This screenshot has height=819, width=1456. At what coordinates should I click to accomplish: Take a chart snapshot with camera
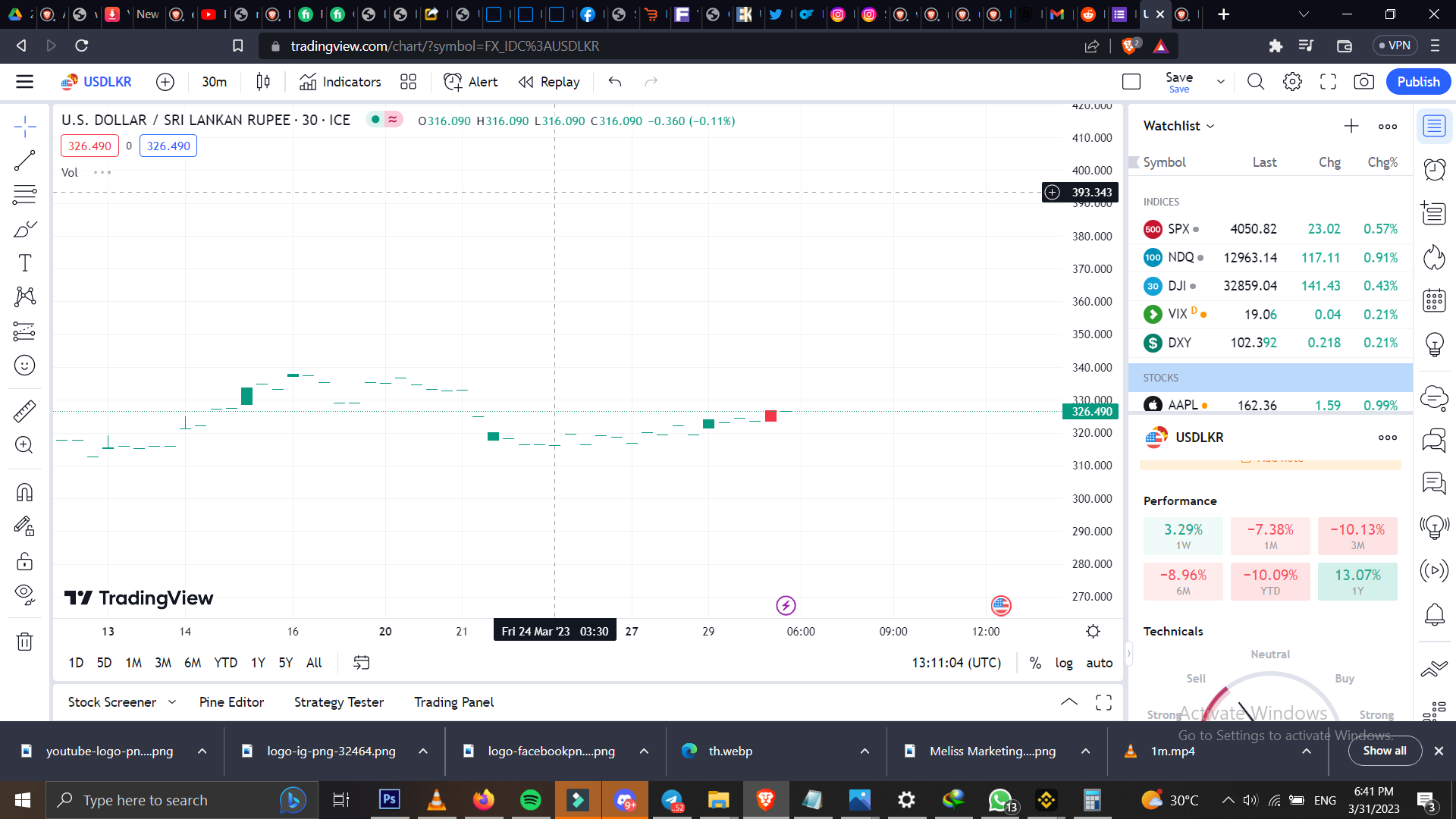(1364, 82)
